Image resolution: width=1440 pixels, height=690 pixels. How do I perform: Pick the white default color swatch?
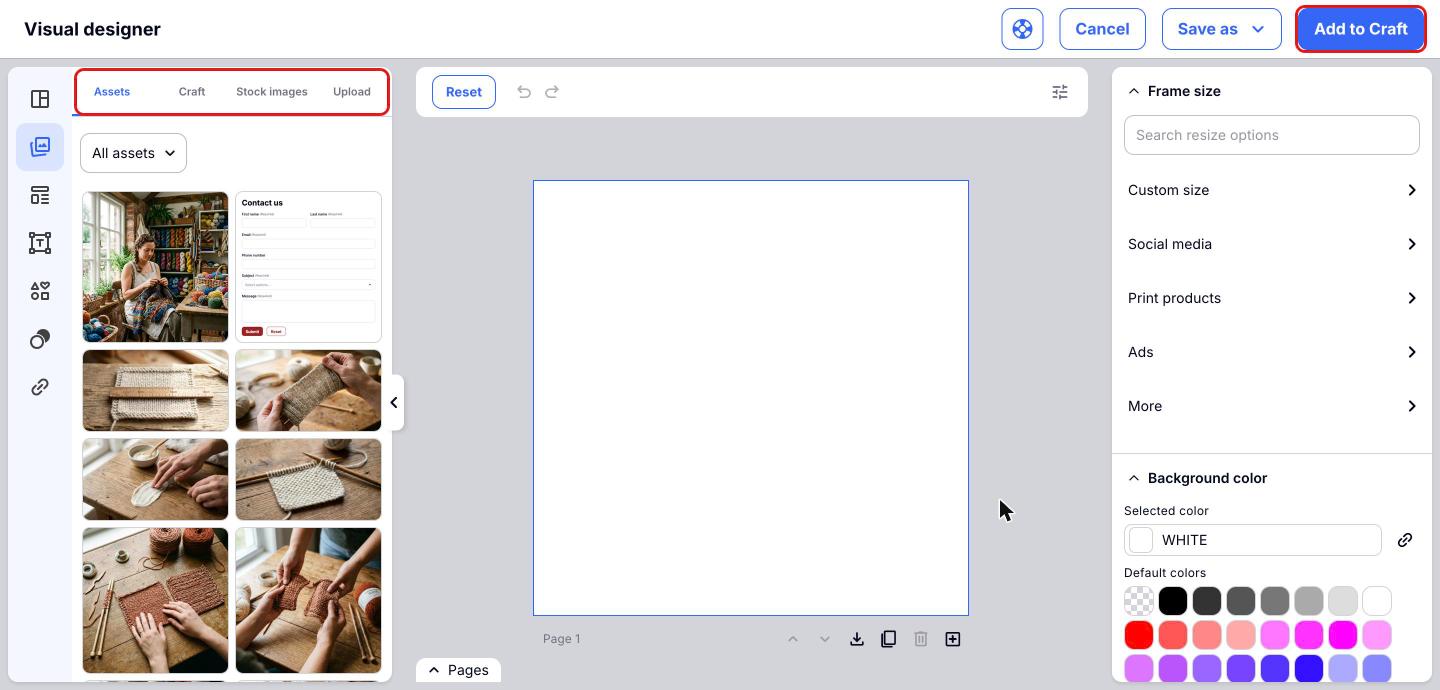click(1377, 601)
